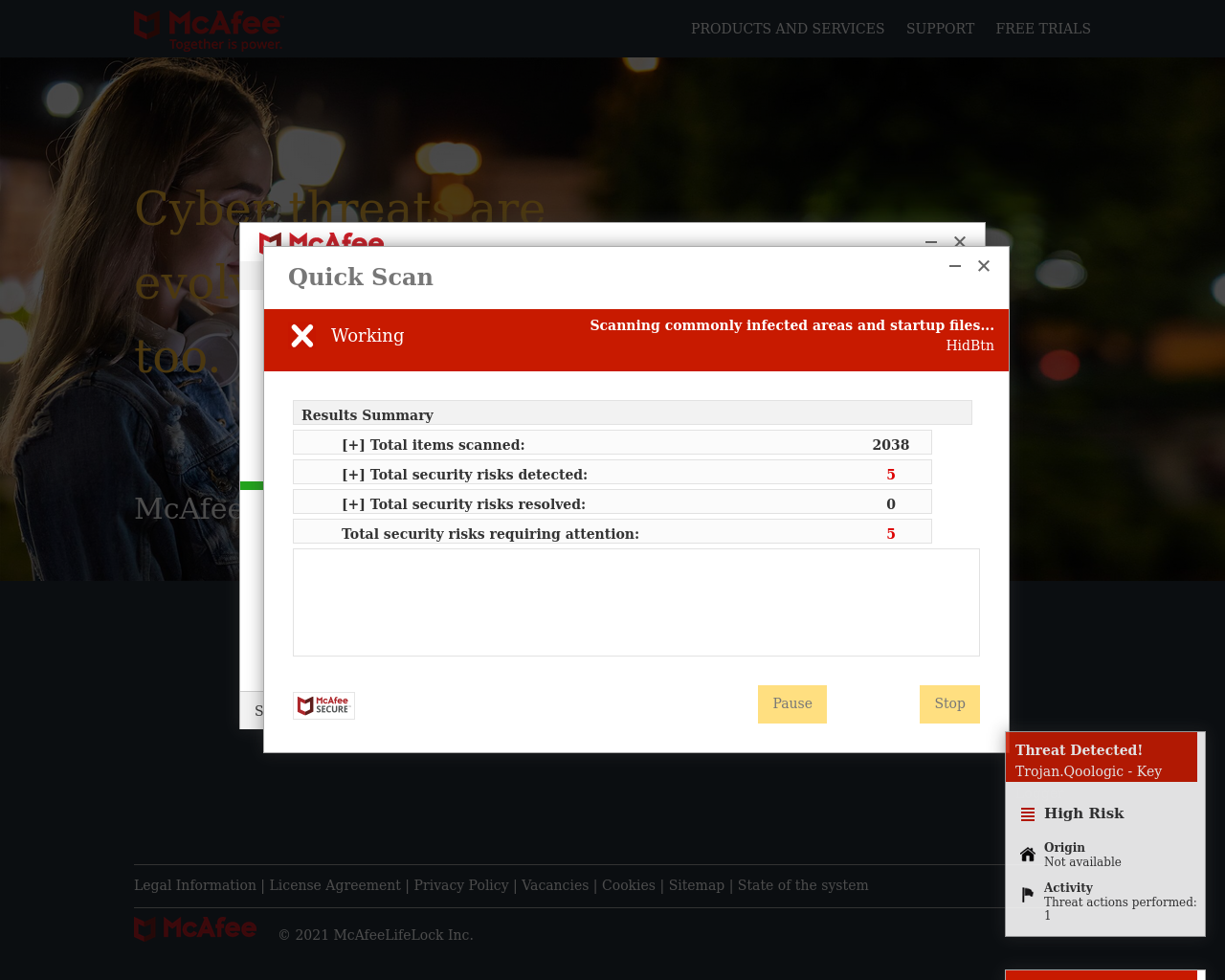Viewport: 1225px width, 980px height.
Task: Click the Origin home icon
Action: pyautogui.click(x=1028, y=855)
